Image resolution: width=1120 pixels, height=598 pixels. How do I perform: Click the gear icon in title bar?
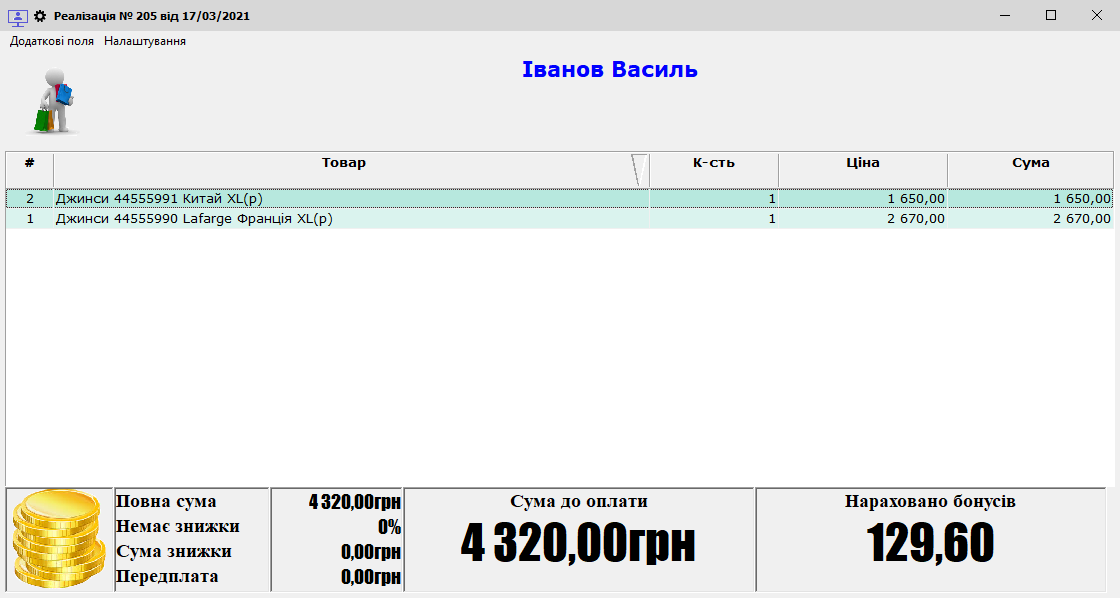pos(40,16)
